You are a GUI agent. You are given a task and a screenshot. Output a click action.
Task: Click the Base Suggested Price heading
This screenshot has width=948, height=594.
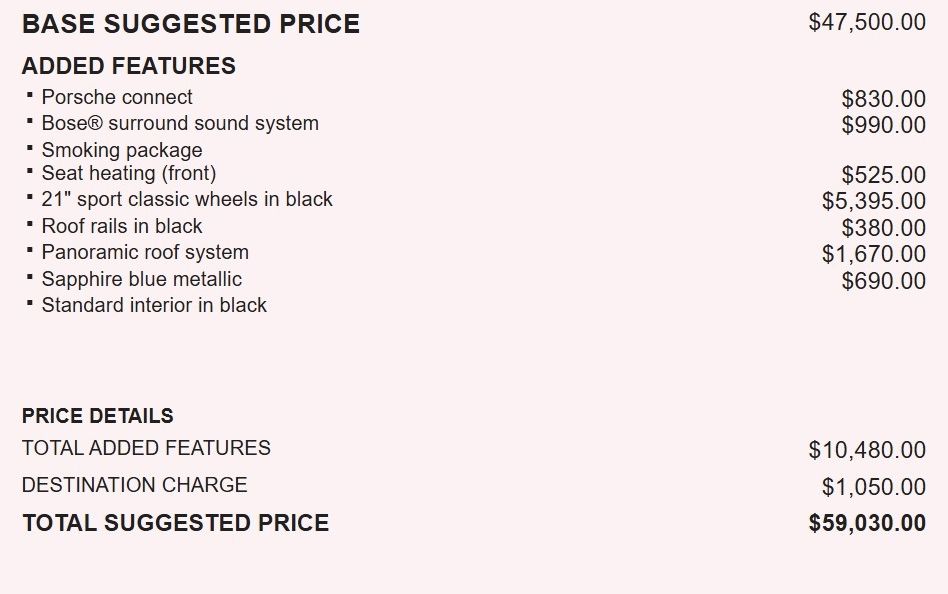coord(191,25)
